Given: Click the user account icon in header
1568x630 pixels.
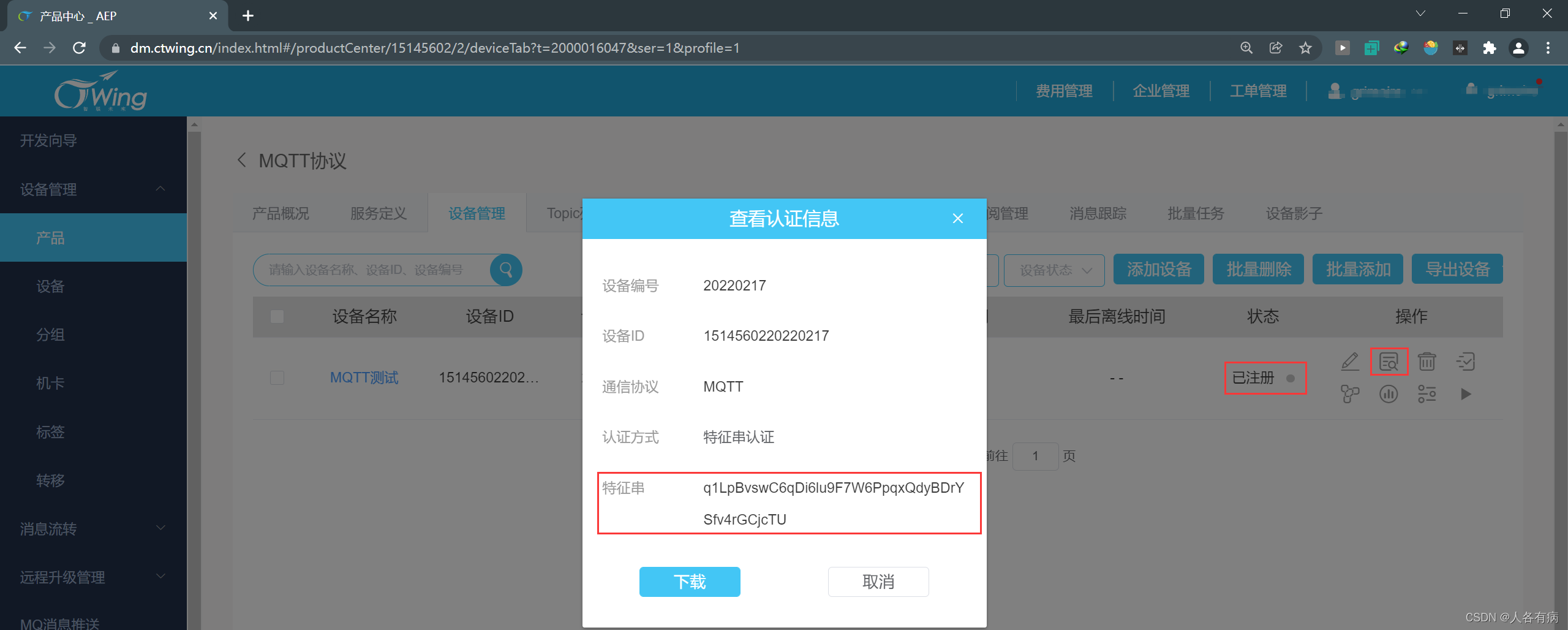Looking at the screenshot, I should point(1335,91).
